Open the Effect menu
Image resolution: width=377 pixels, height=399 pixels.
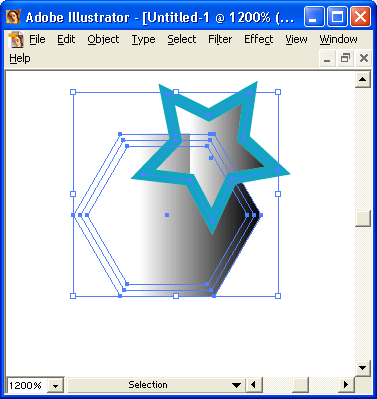coord(258,39)
